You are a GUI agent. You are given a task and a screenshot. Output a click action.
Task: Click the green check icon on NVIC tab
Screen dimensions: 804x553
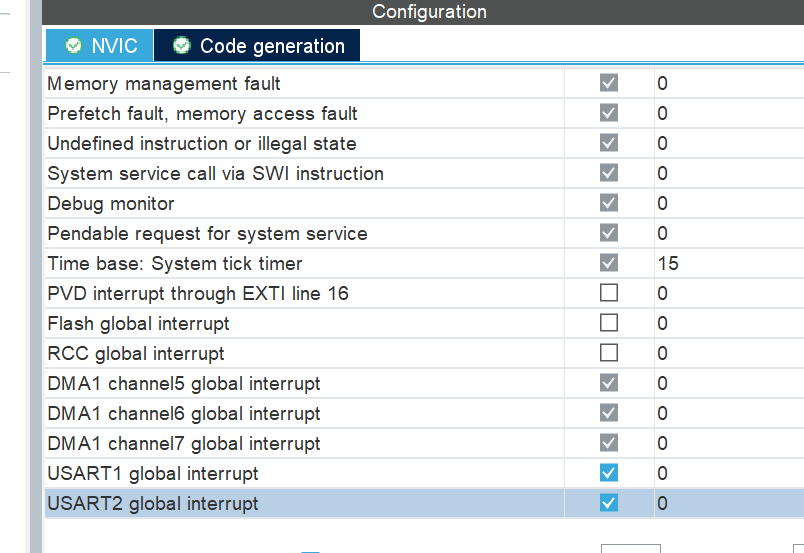74,46
